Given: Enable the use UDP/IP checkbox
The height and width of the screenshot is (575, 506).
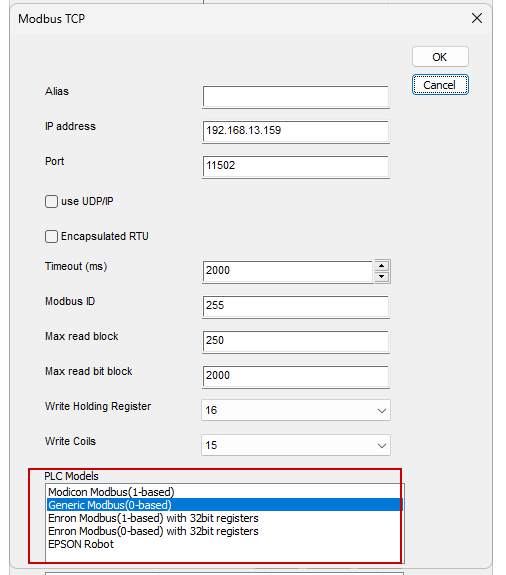Looking at the screenshot, I should pos(51,201).
